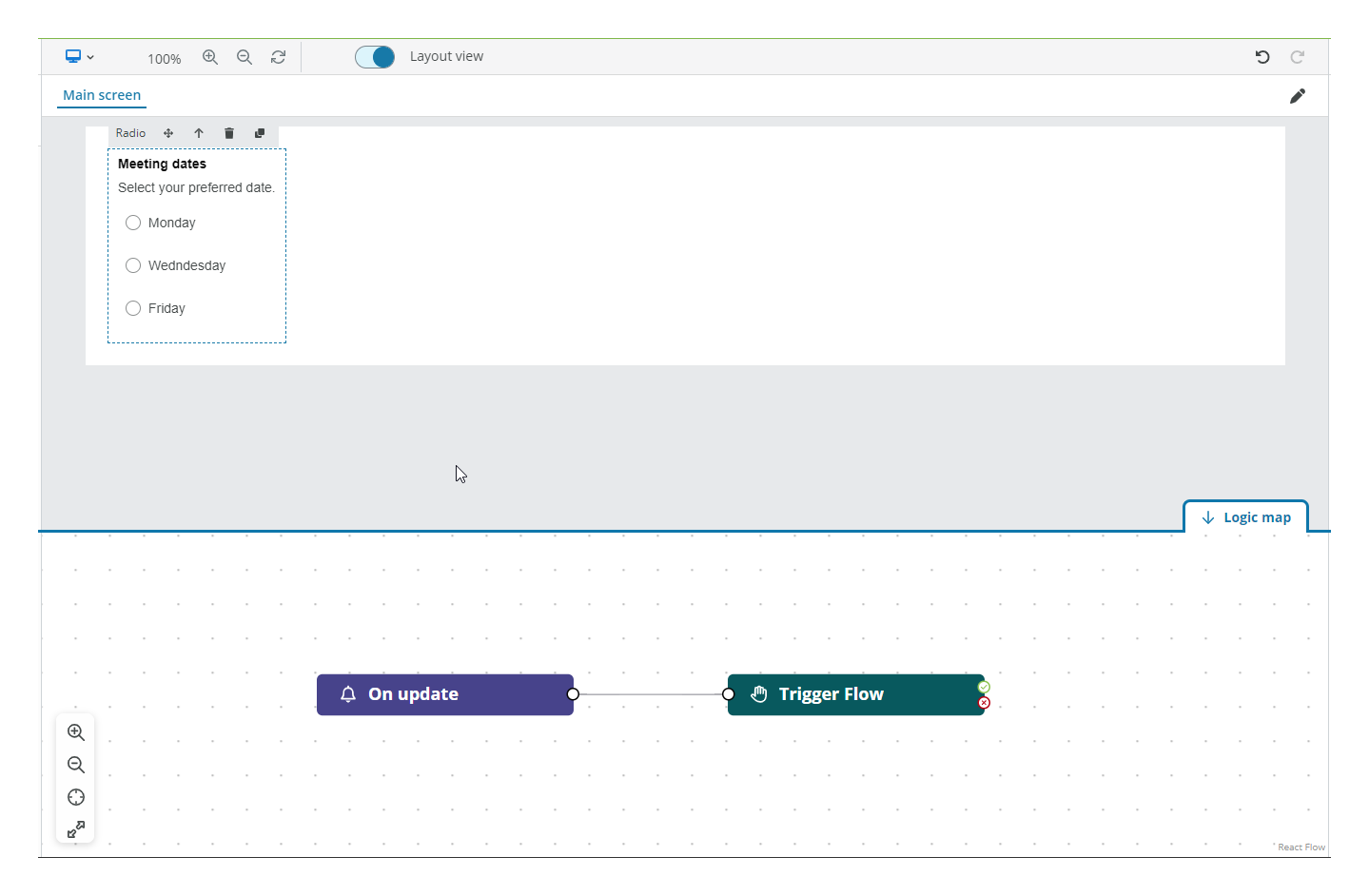Collapse the Logic map panel
1369x896 pixels.
click(x=1245, y=517)
